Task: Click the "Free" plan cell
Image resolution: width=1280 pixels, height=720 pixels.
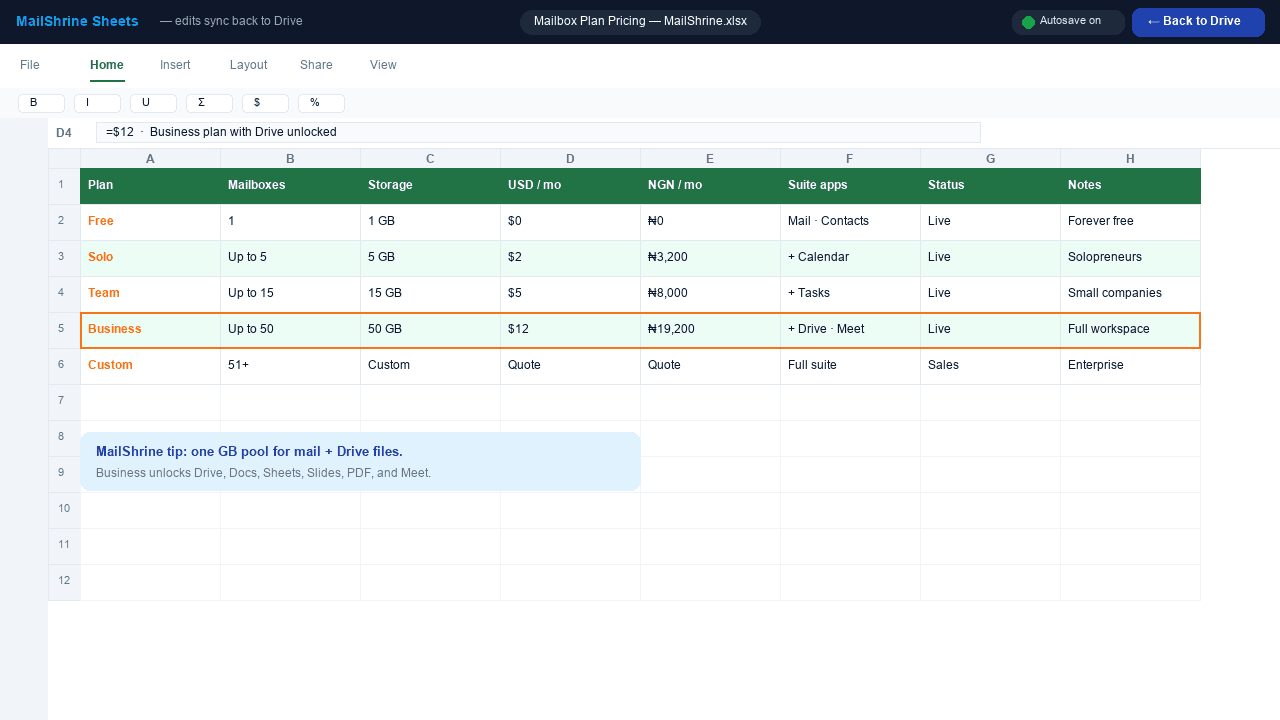Action: 150,223
